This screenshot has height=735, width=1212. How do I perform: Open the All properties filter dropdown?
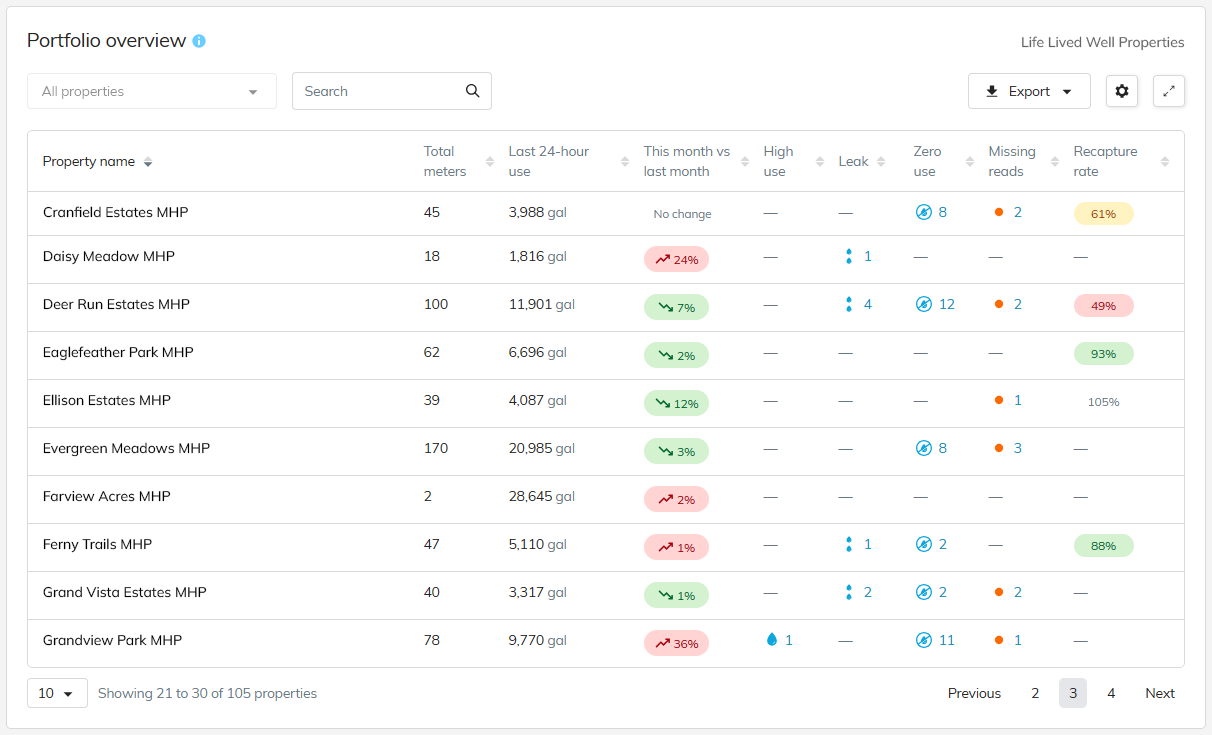151,91
